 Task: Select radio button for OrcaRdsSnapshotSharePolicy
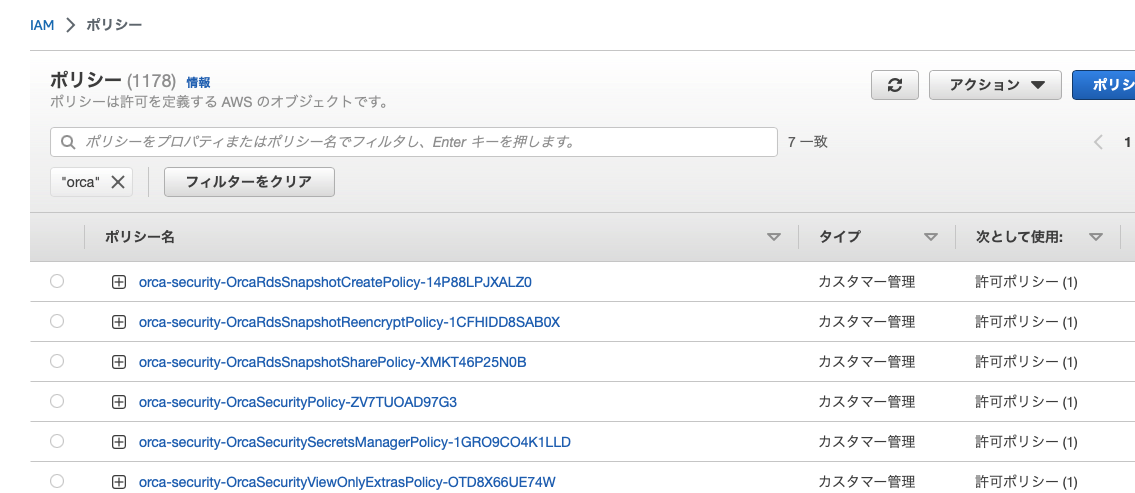point(57,361)
